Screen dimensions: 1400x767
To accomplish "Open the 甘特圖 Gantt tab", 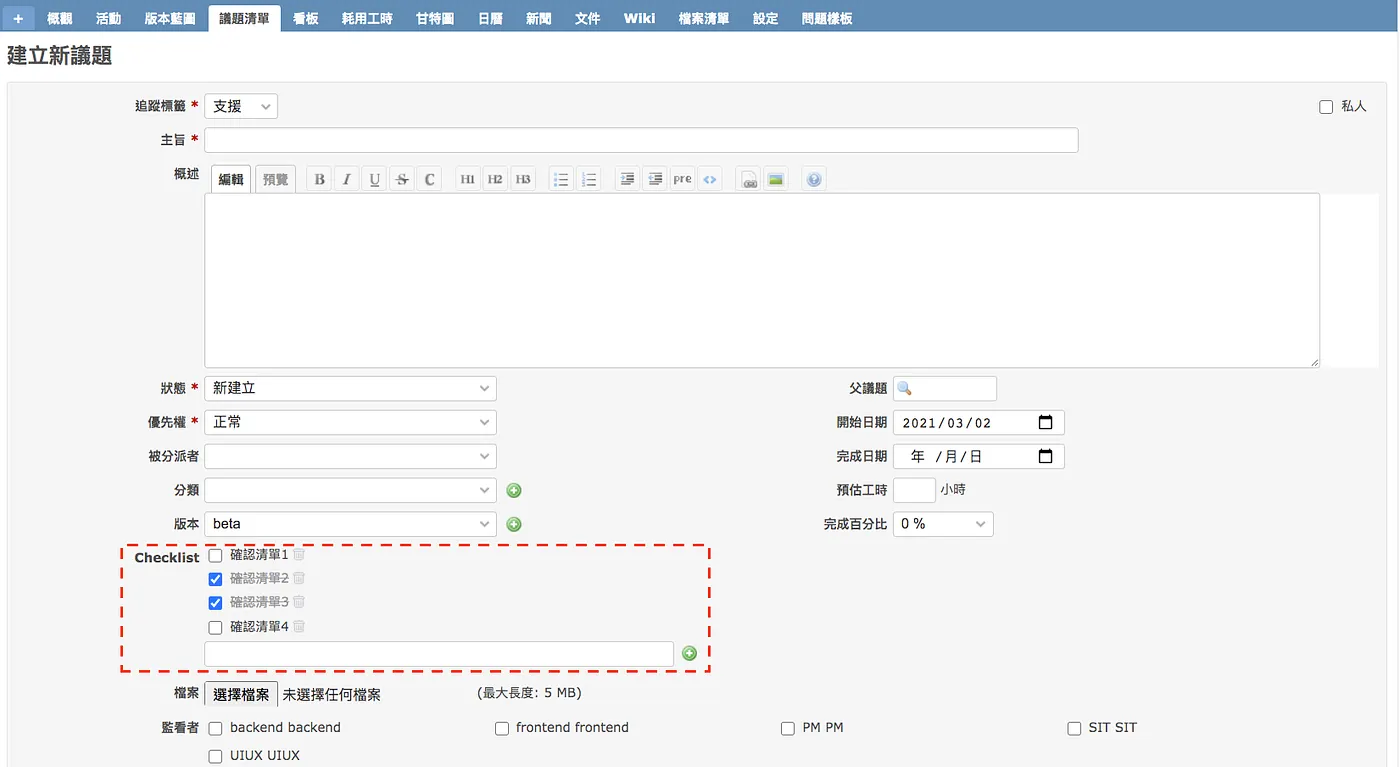I will pyautogui.click(x=435, y=18).
